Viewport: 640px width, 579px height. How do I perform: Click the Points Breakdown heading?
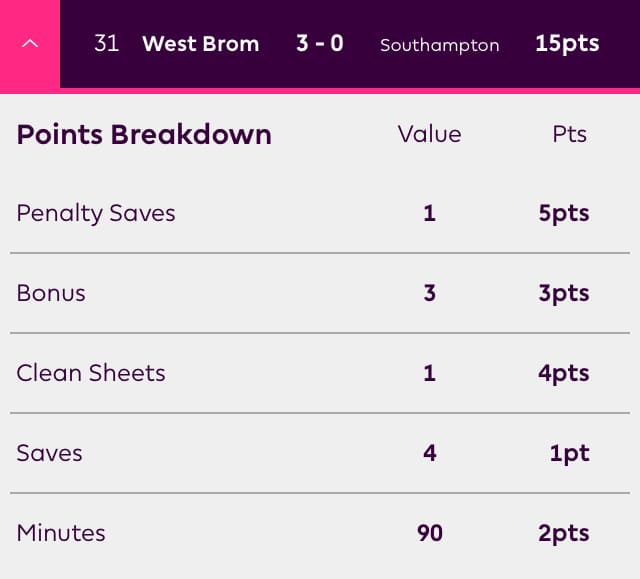click(x=144, y=134)
